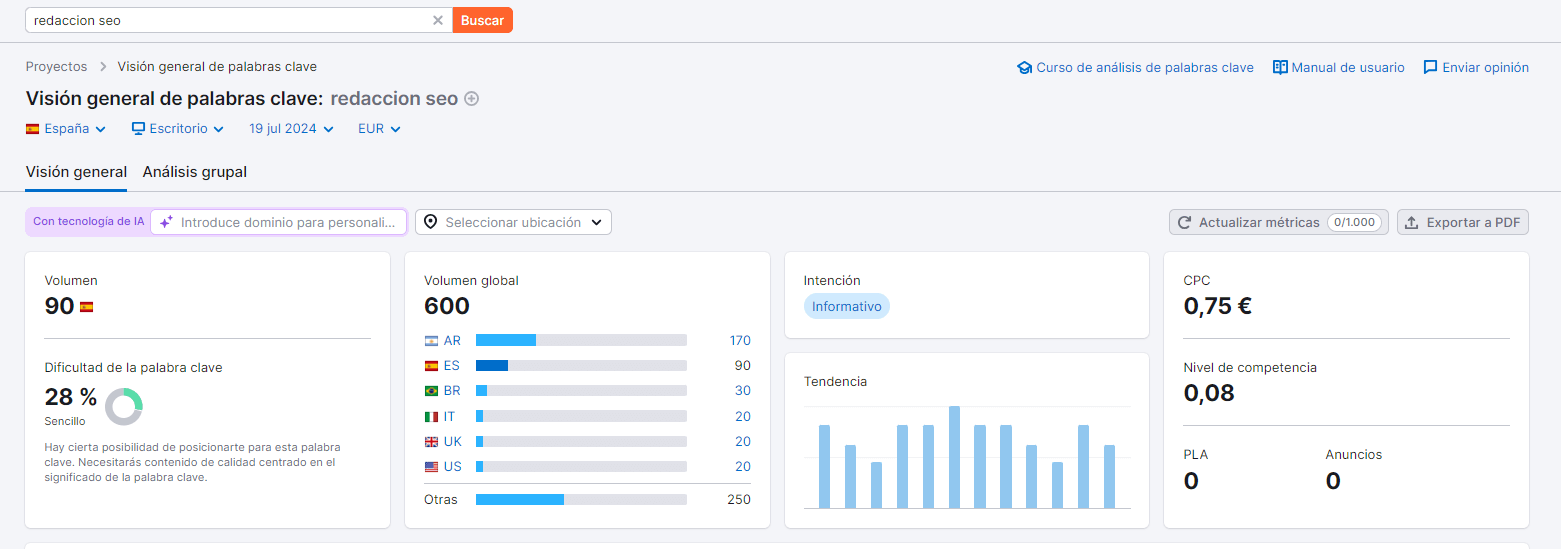Click the Informativo intent badge
Viewport: 1561px width, 549px height.
pyautogui.click(x=846, y=306)
